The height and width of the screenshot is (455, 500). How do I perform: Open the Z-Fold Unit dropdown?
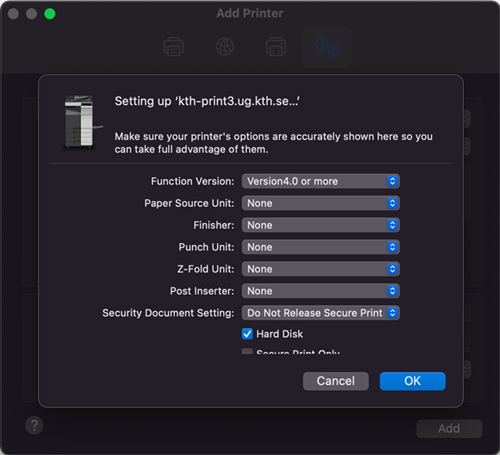[x=321, y=269]
